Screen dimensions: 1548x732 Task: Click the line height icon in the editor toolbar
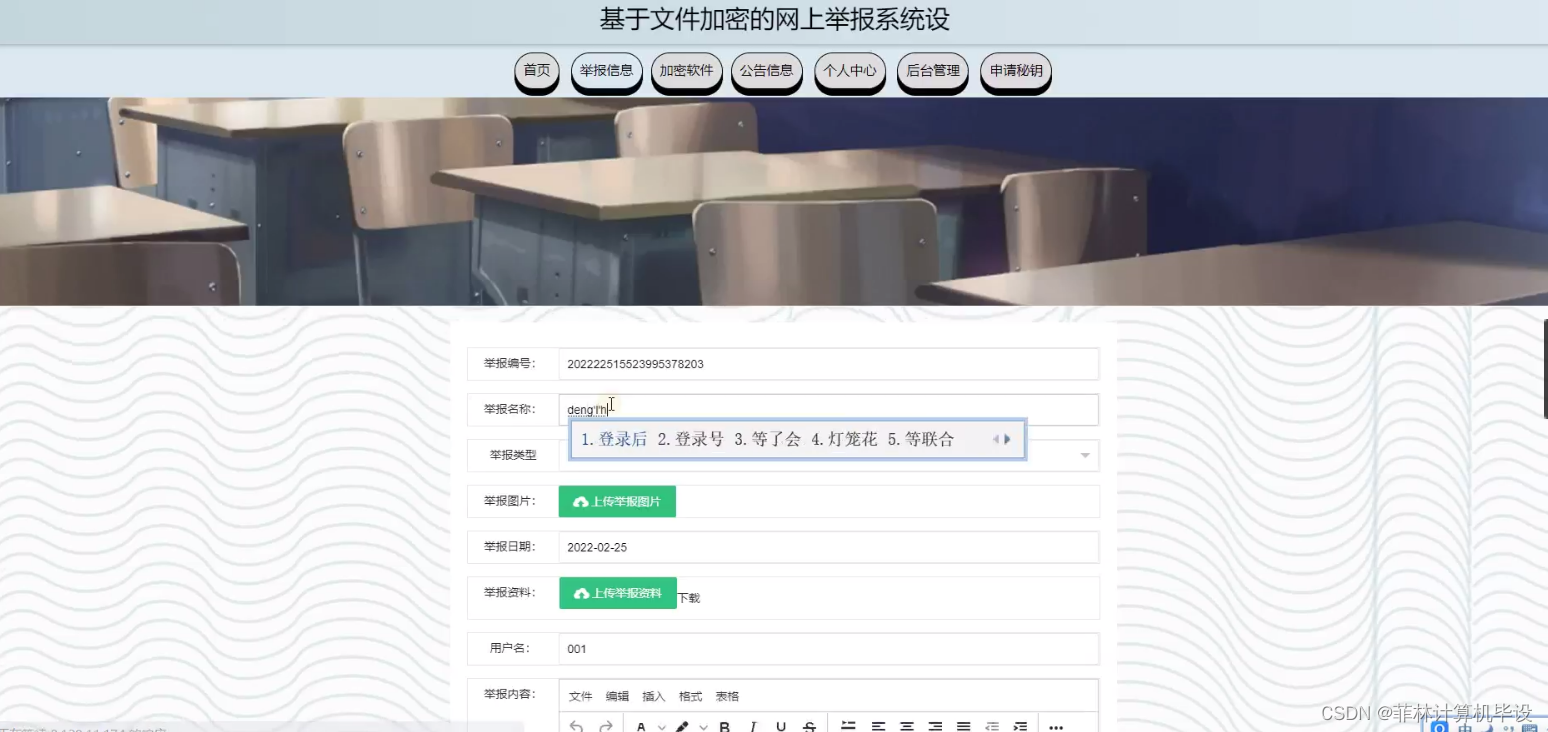[850, 725]
